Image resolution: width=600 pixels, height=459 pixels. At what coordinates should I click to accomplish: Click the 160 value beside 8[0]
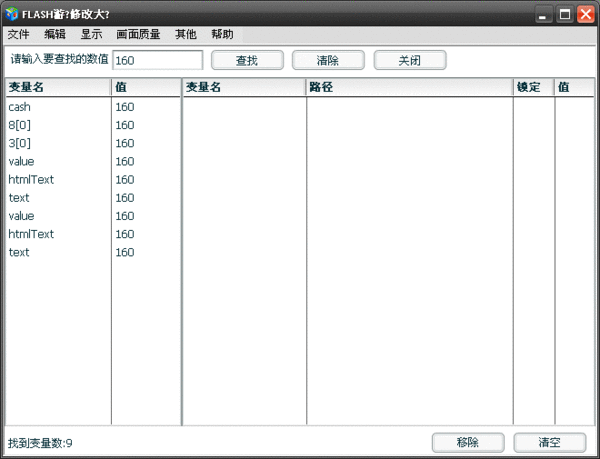click(125, 125)
